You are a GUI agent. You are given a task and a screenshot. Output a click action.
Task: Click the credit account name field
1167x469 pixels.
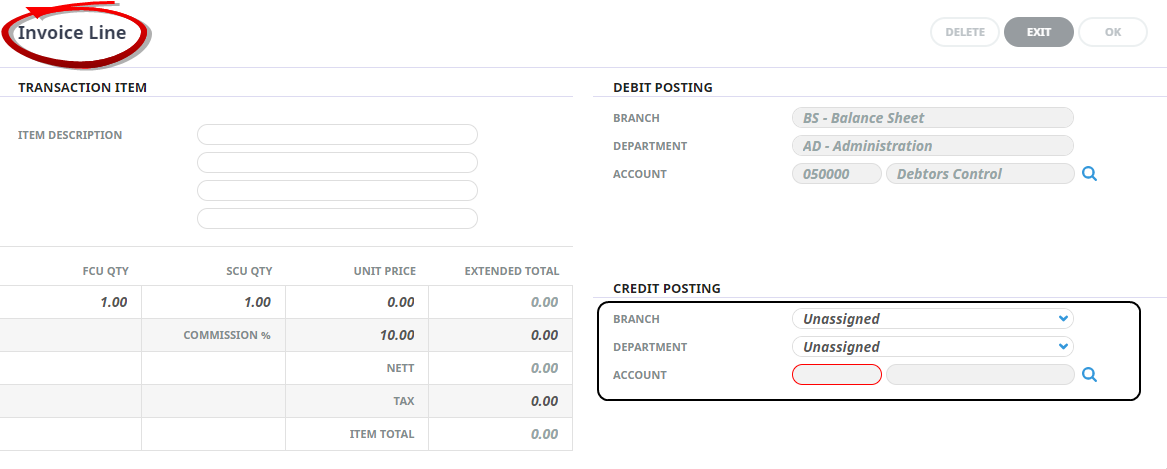coord(979,375)
